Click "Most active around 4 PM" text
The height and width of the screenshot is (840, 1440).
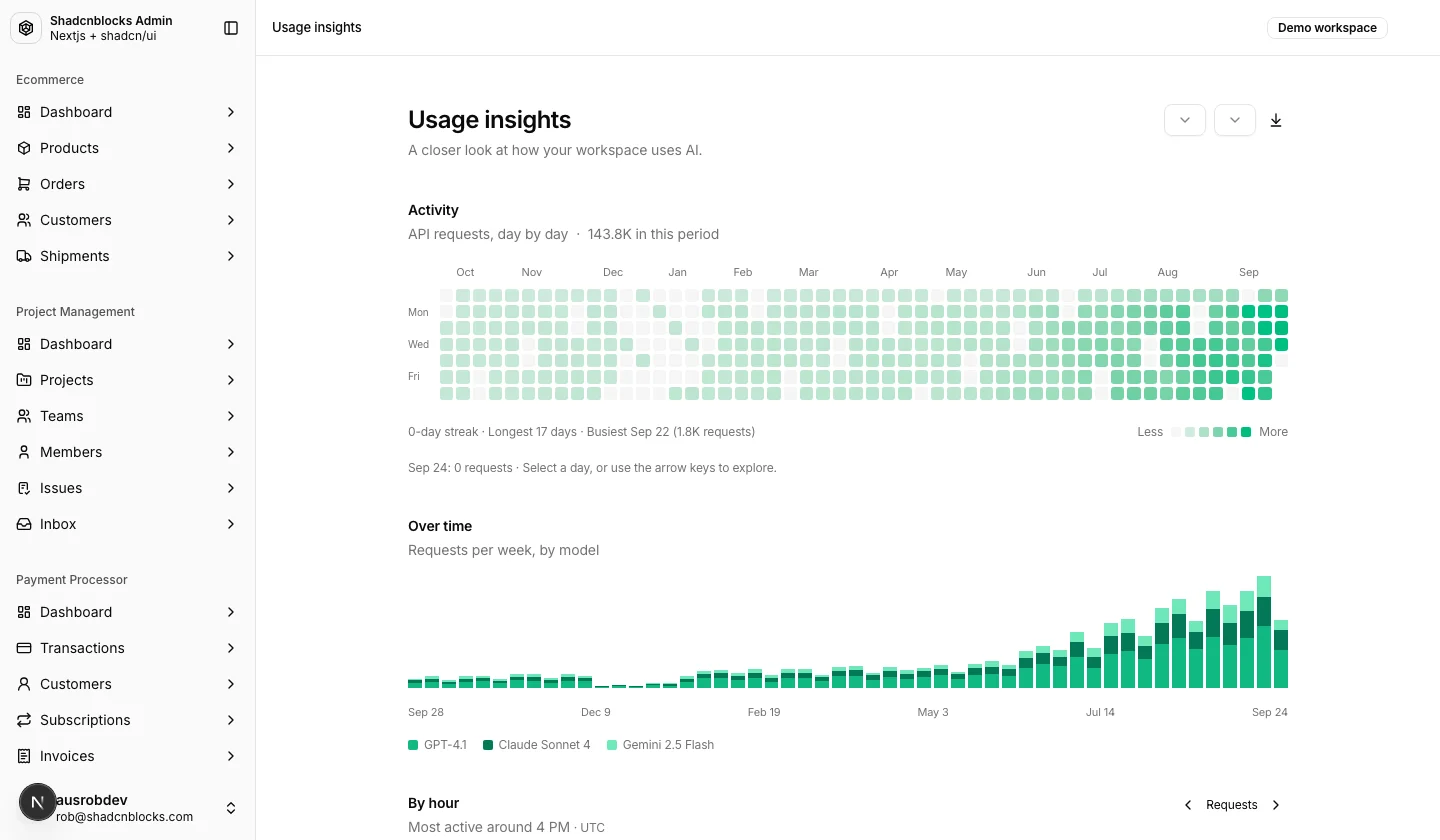point(489,827)
